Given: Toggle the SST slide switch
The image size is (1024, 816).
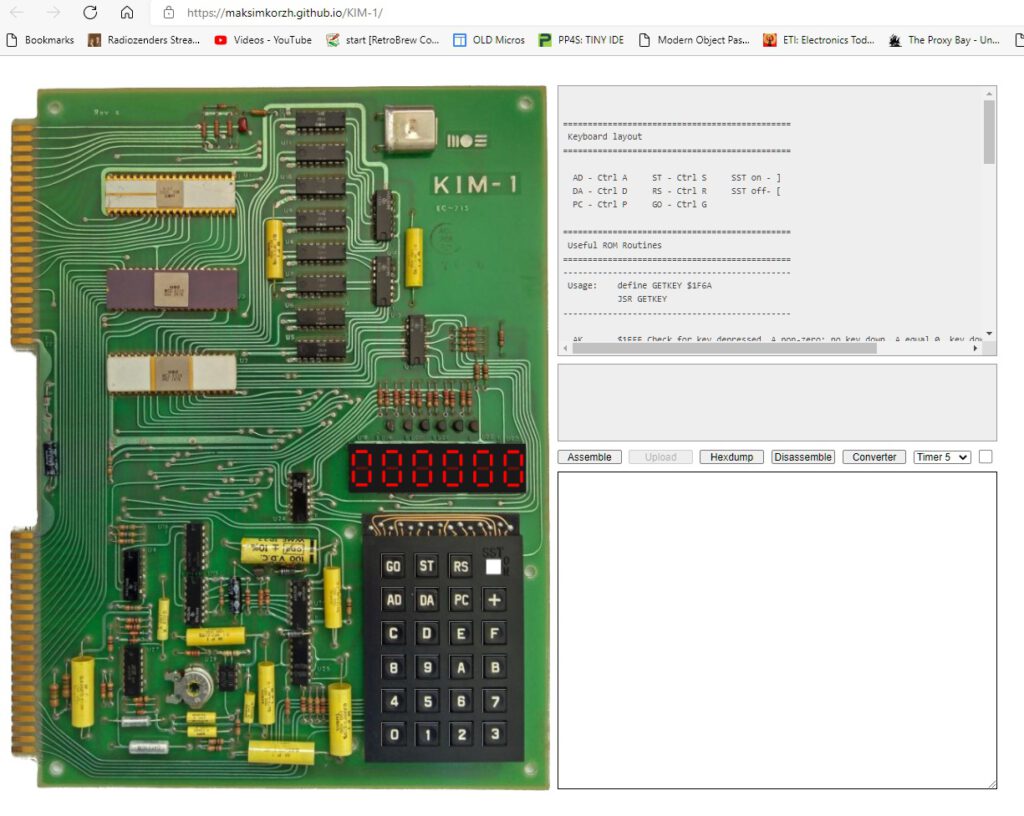Looking at the screenshot, I should pyautogui.click(x=496, y=565).
